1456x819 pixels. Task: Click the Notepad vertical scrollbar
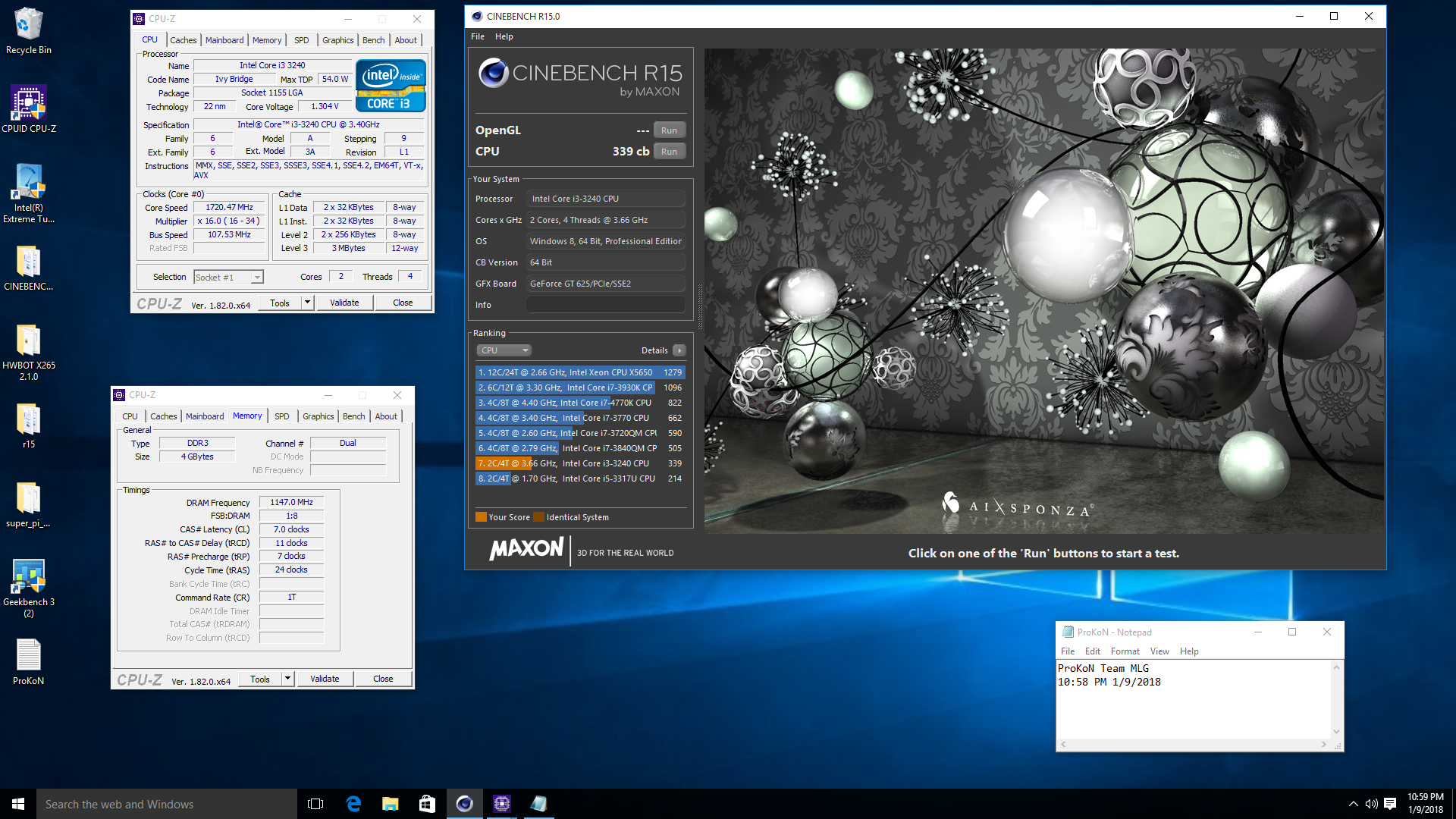coord(1337,699)
